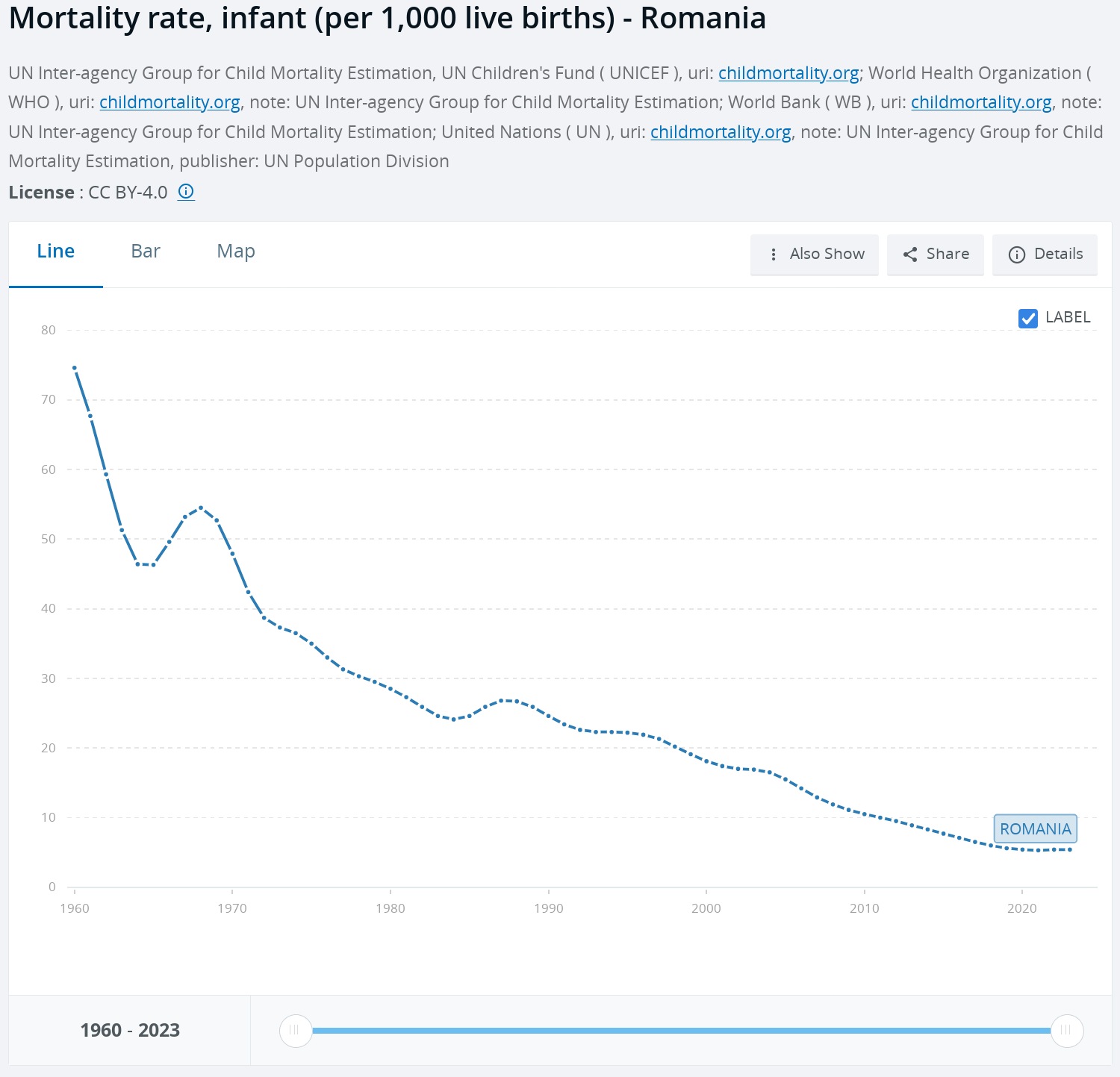
Task: Click the 1960 - 2023 year range text
Action: 130,1031
